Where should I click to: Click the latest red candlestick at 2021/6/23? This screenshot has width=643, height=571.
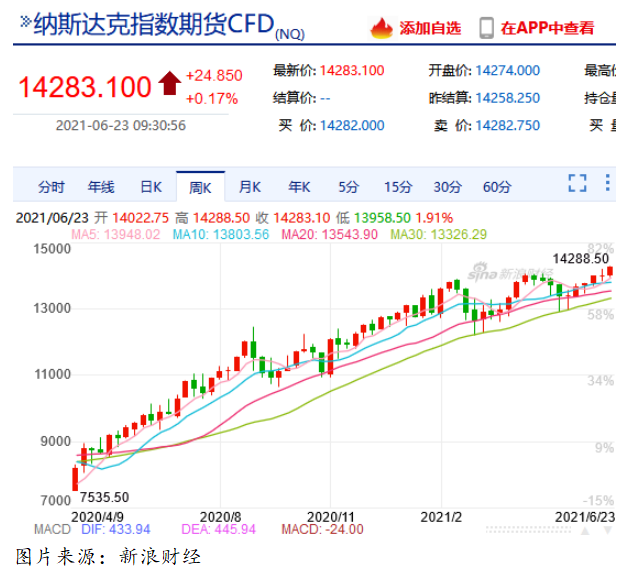point(610,271)
